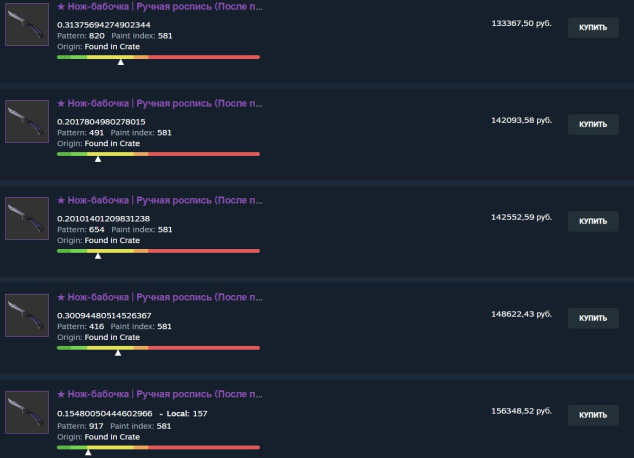Buy the knife priced 133367,50 руб.

click(593, 27)
